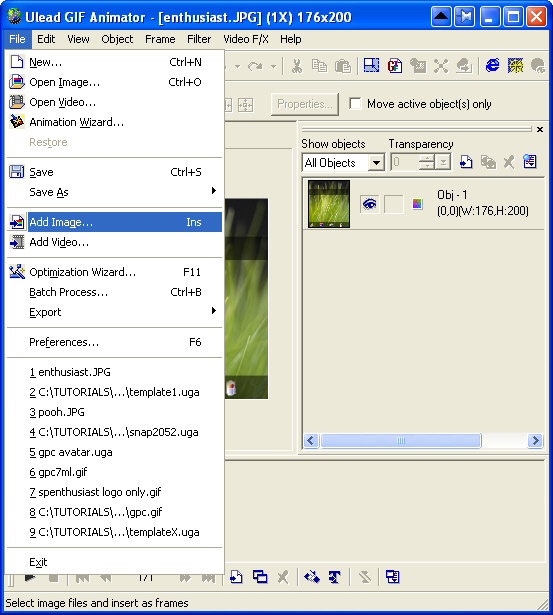The height and width of the screenshot is (615, 553).
Task: Click the Cut scissors toolbar icon
Action: click(x=297, y=66)
